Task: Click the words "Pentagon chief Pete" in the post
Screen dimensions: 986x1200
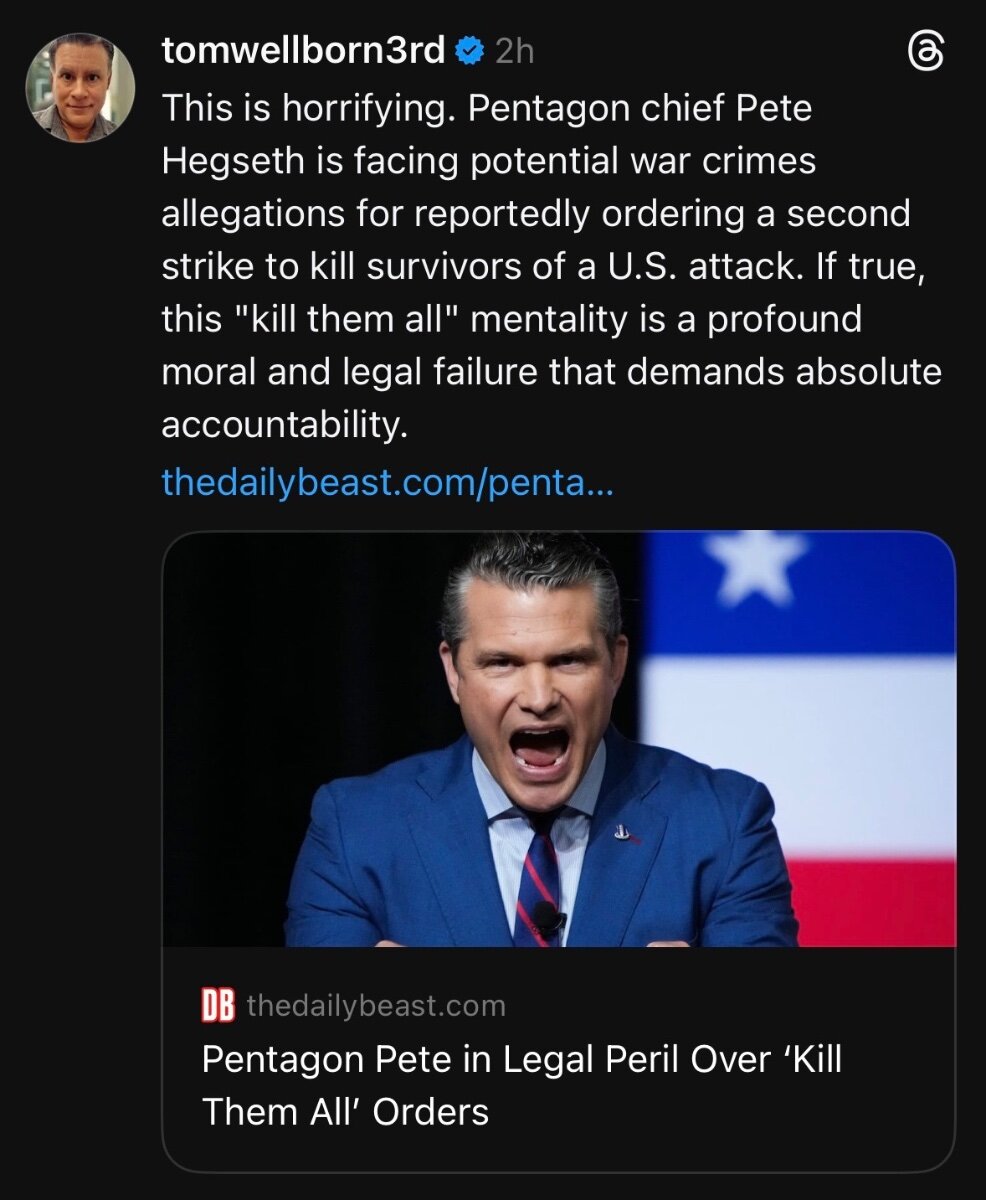Action: (640, 108)
